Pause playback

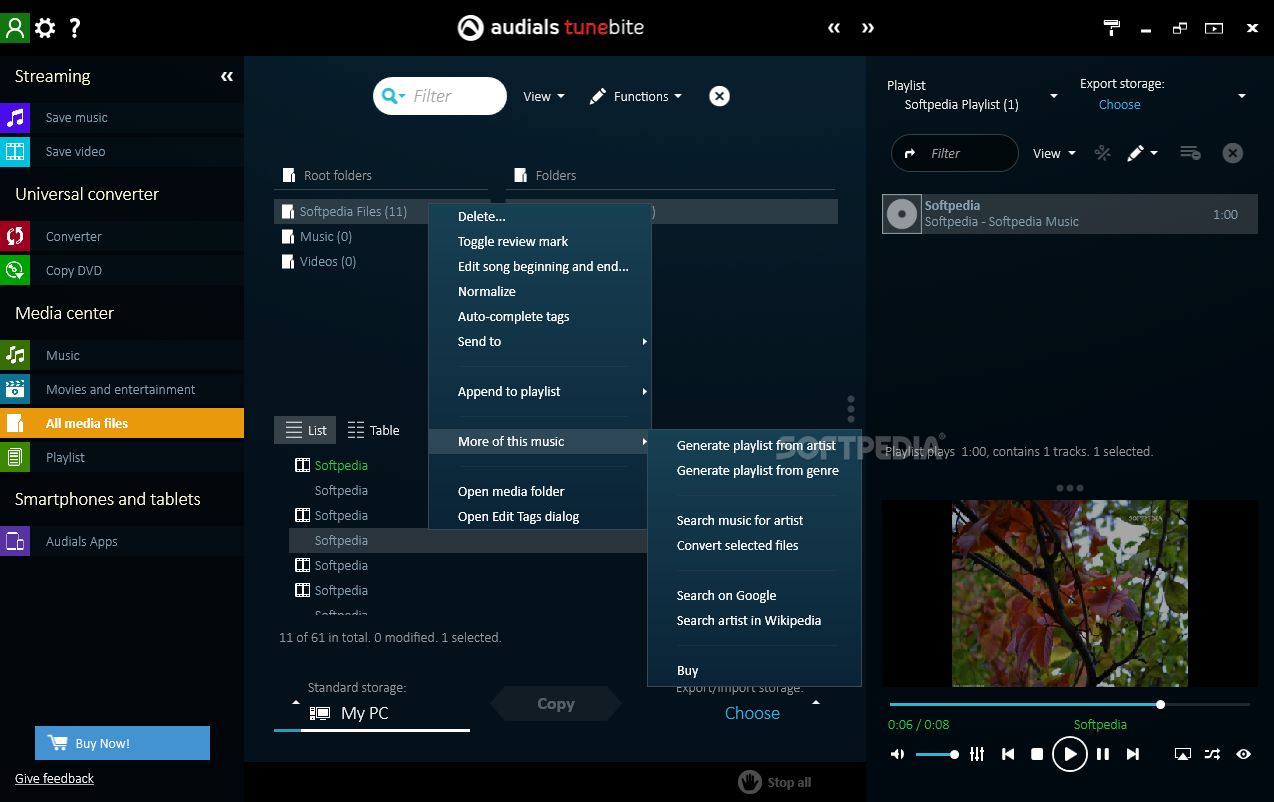pyautogui.click(x=1102, y=754)
